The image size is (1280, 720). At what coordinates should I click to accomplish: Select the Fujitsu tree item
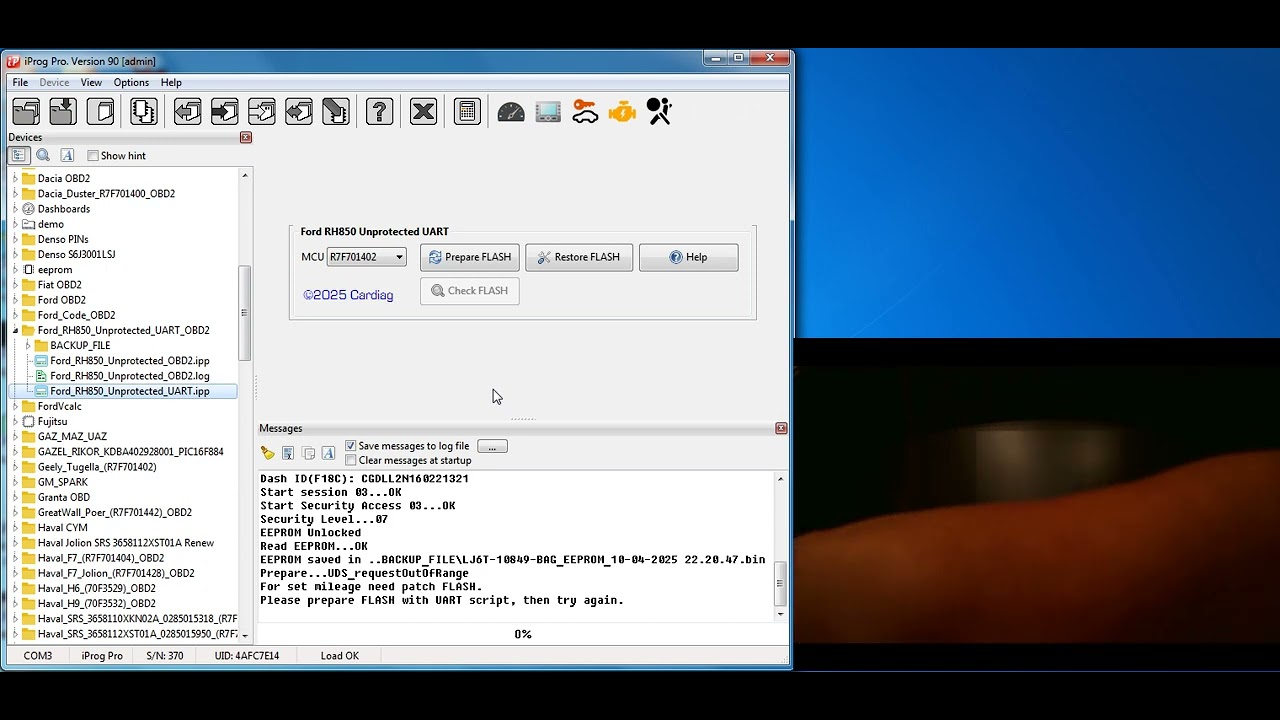(x=52, y=422)
